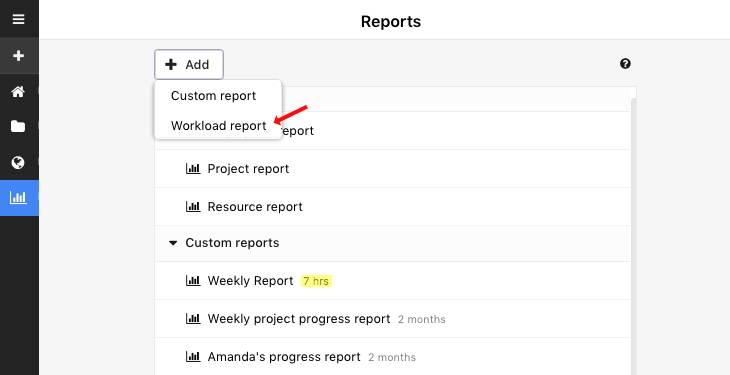Open the folder icon in sidebar
This screenshot has width=730, height=375.
pos(18,126)
